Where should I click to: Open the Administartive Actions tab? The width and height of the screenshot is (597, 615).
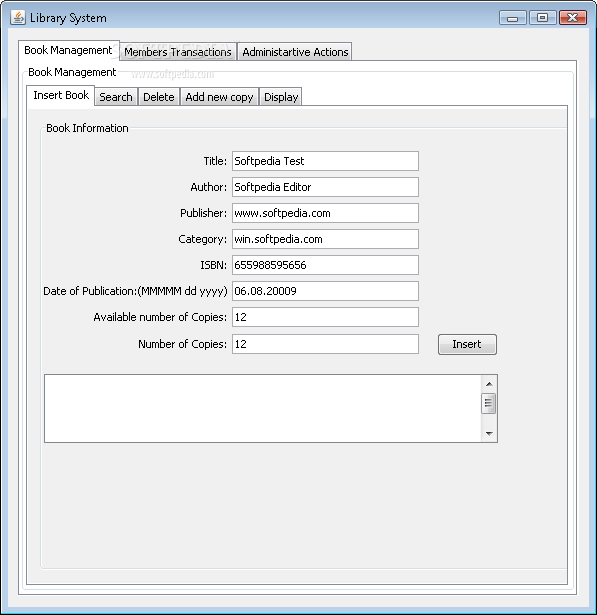pyautogui.click(x=295, y=52)
